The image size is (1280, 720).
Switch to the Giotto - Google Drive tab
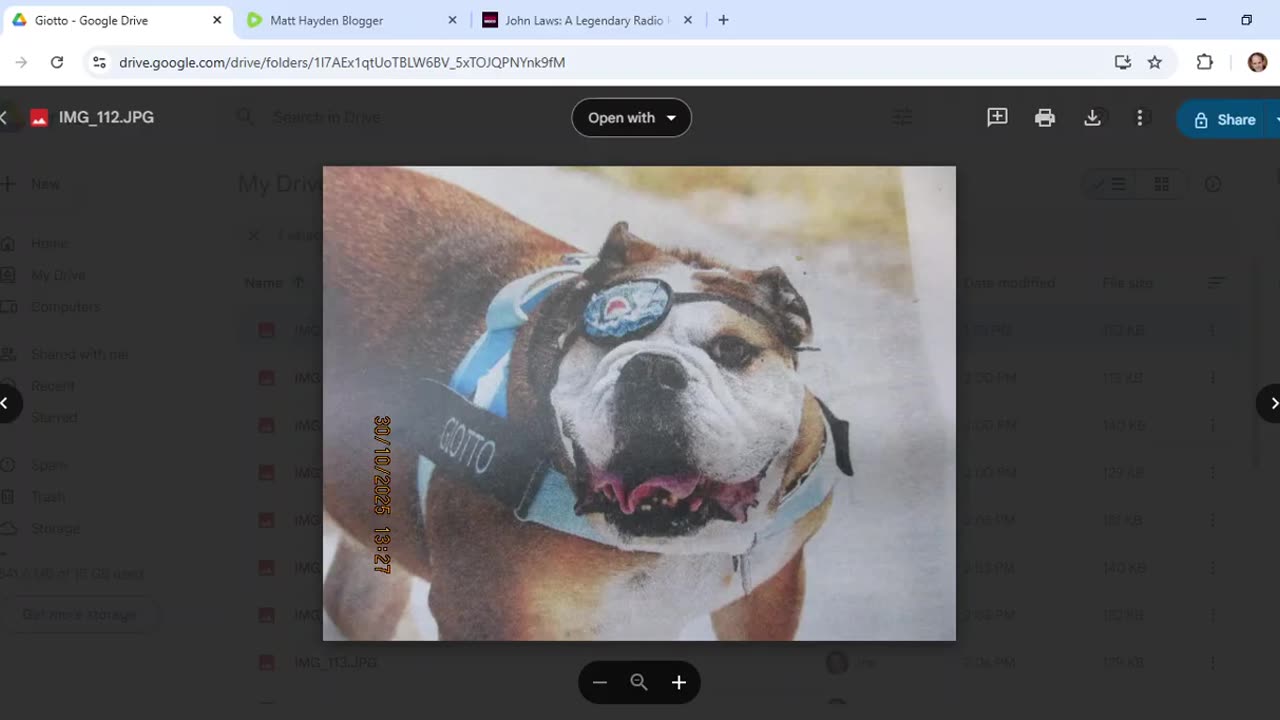[x=118, y=20]
